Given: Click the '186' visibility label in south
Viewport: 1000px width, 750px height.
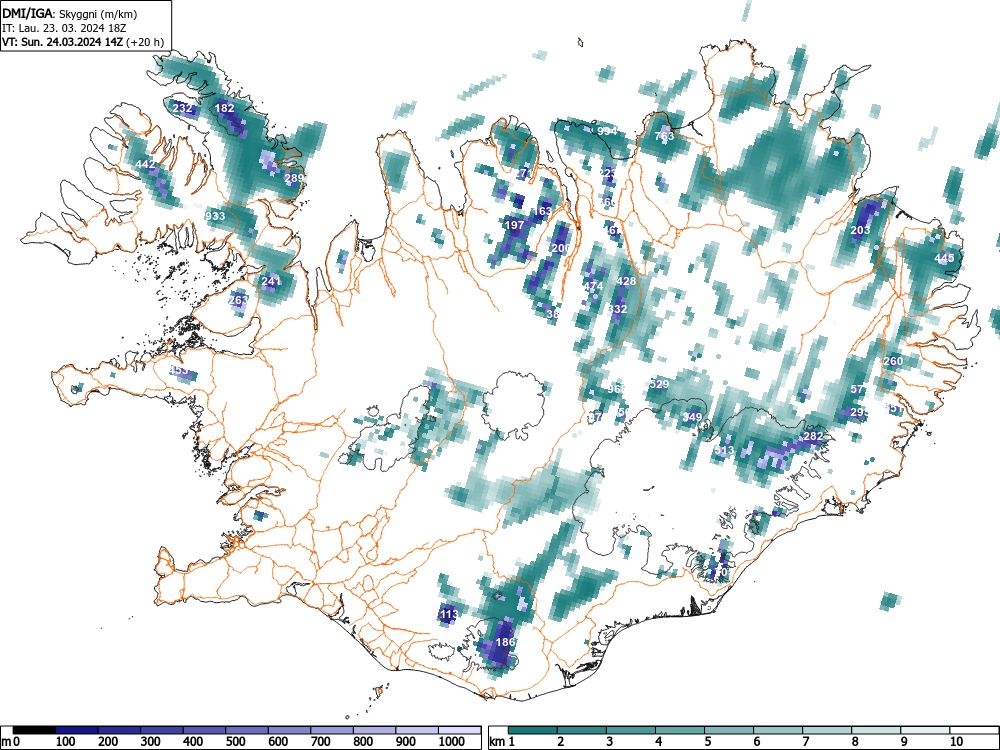Looking at the screenshot, I should pos(505,642).
